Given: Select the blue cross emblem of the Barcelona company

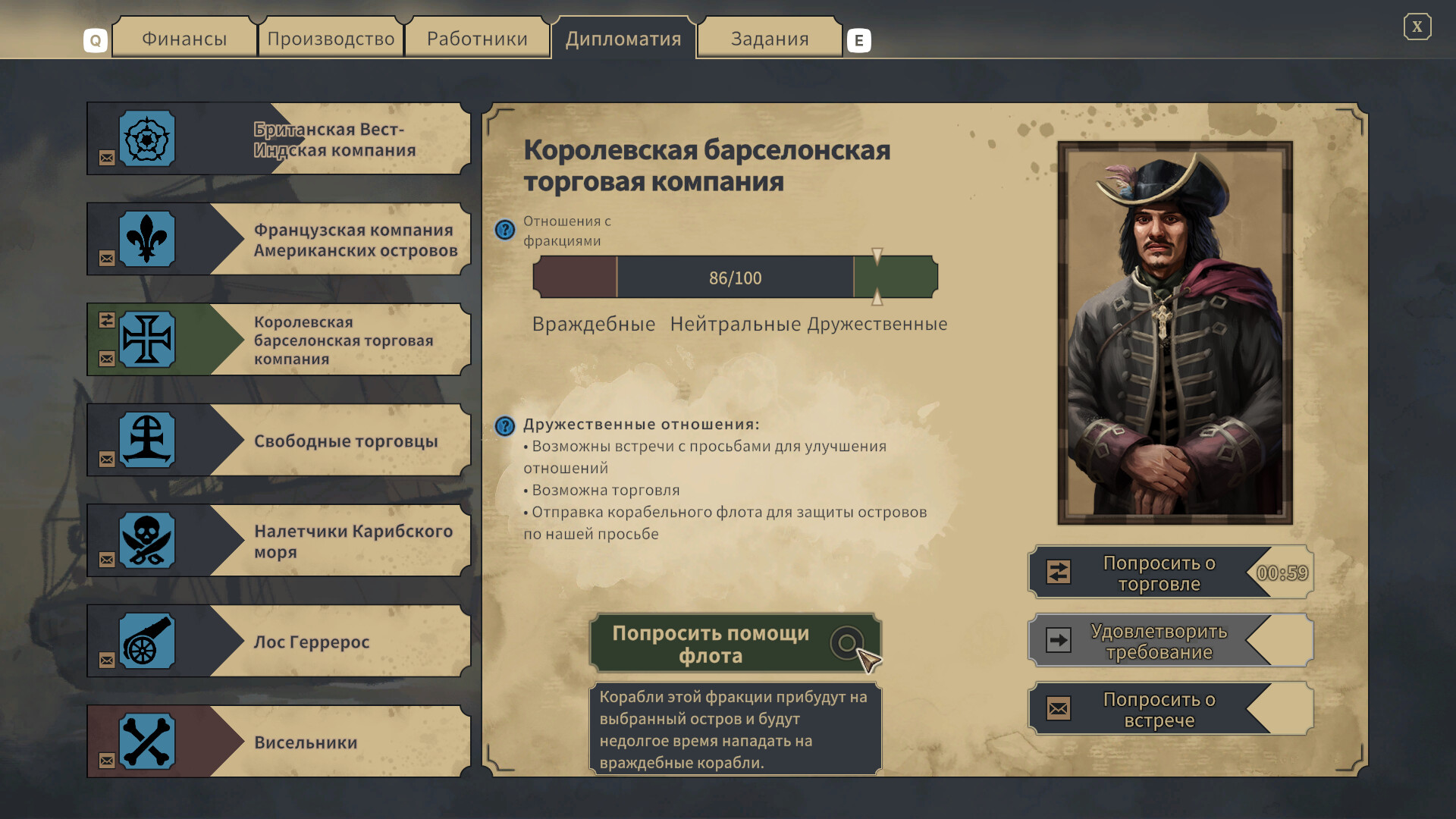Looking at the screenshot, I should pos(148,340).
